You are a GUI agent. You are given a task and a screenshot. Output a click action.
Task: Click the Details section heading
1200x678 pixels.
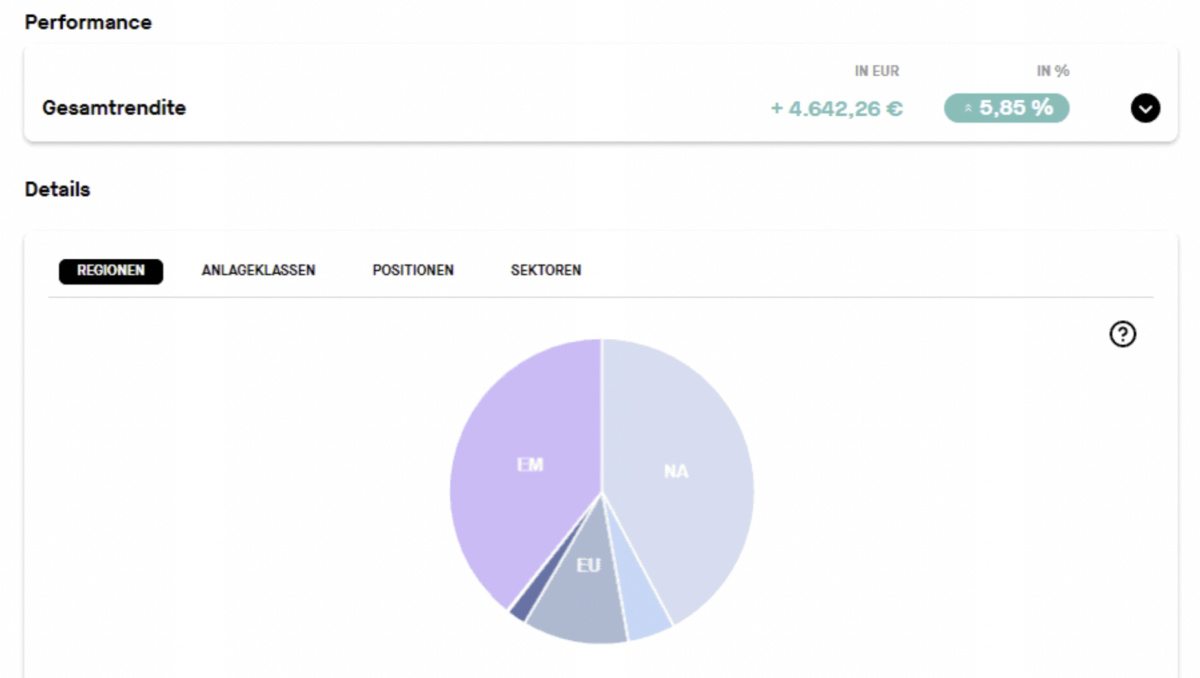pyautogui.click(x=56, y=189)
